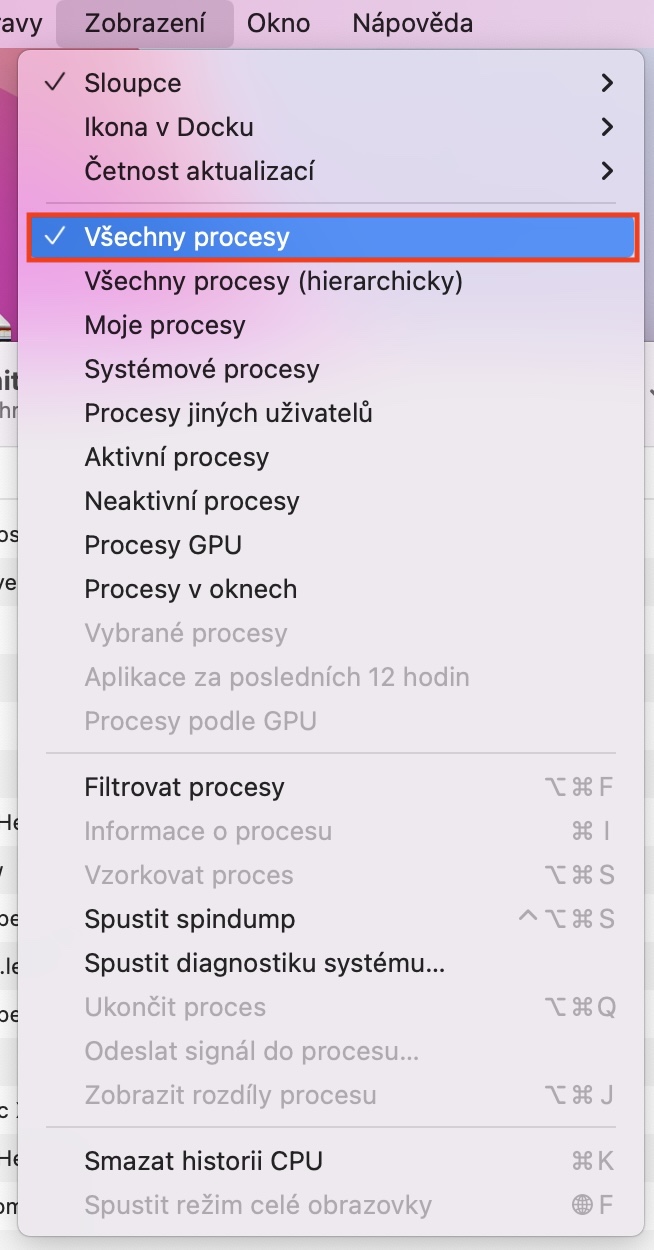654x1250 pixels.
Task: Click Filtrovat procesy menu item
Action: pos(185,787)
